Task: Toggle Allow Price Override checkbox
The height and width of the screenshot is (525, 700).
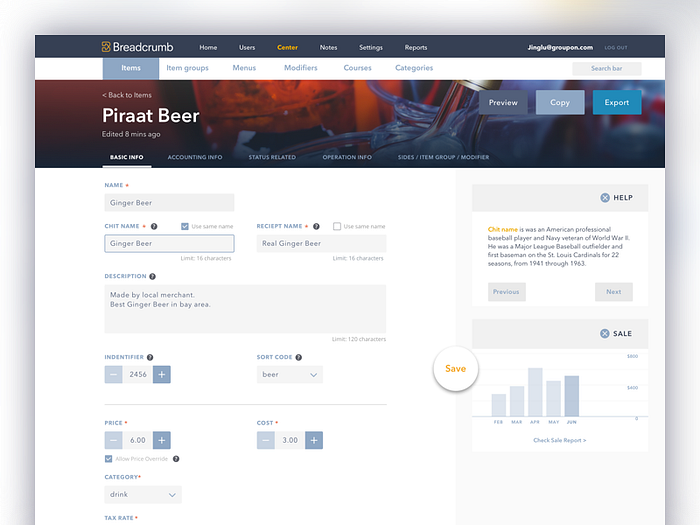Action: click(x=109, y=459)
